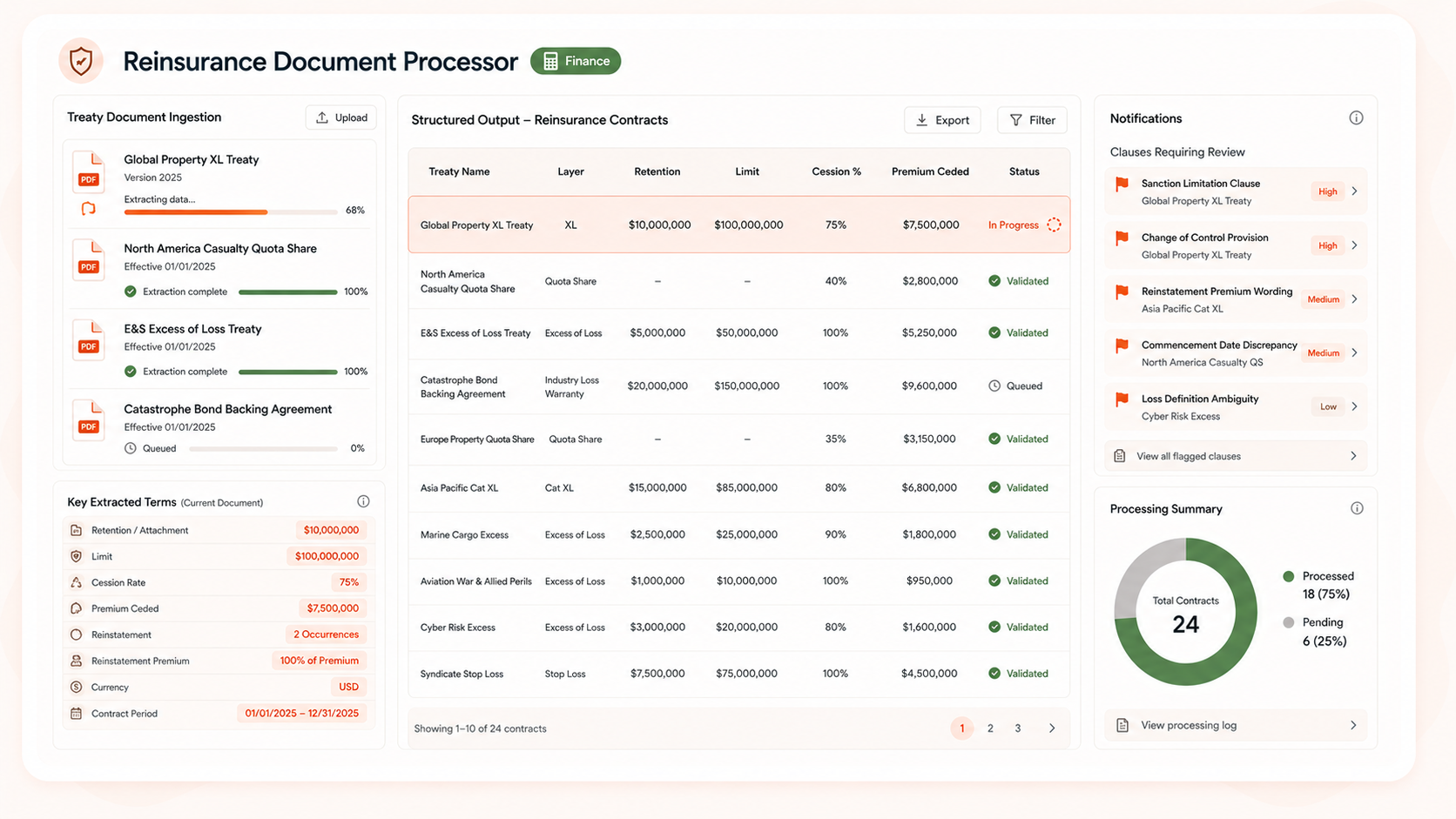The width and height of the screenshot is (1456, 819).
Task: Click High badge on Change of Control Provision
Action: coord(1327,245)
